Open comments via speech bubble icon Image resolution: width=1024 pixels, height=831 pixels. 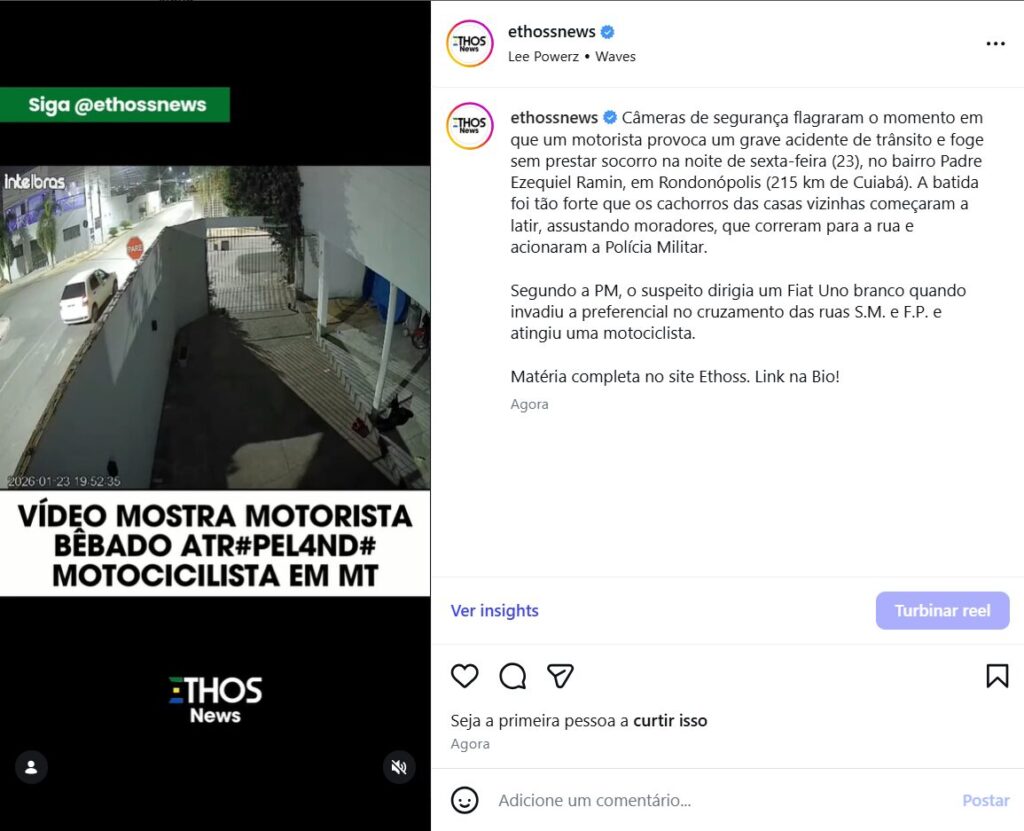point(513,676)
